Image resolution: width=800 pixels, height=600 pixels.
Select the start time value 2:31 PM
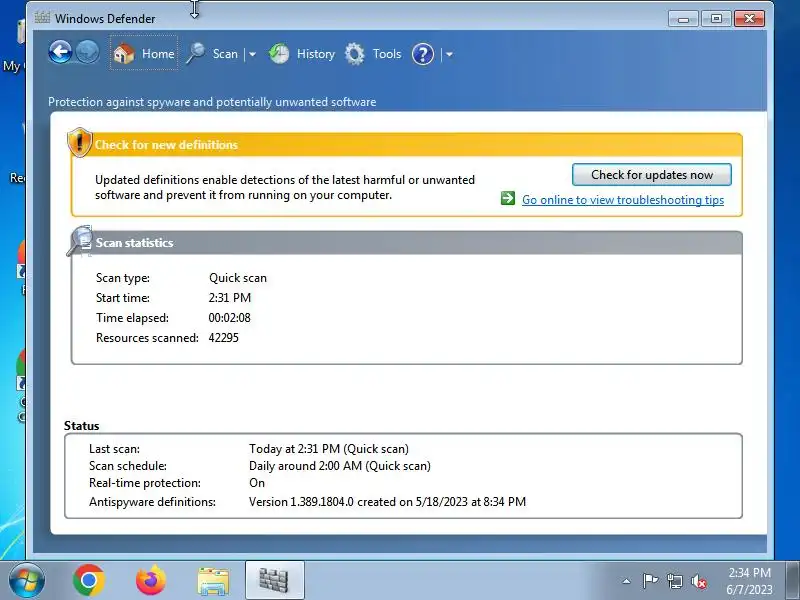[x=230, y=297]
